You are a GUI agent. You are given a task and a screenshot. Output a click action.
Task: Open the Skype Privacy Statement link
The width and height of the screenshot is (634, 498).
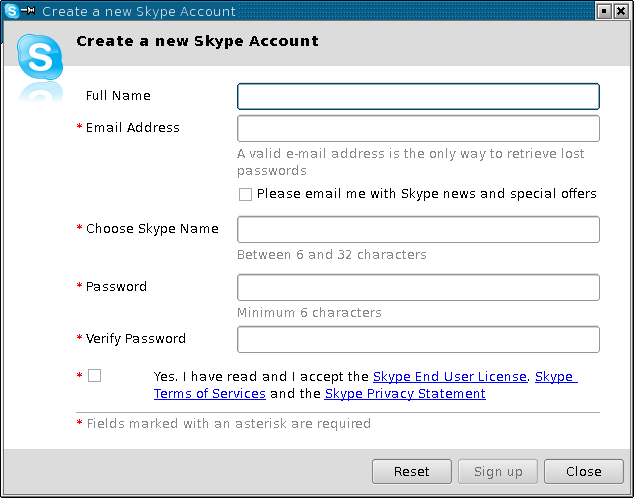[x=405, y=394]
